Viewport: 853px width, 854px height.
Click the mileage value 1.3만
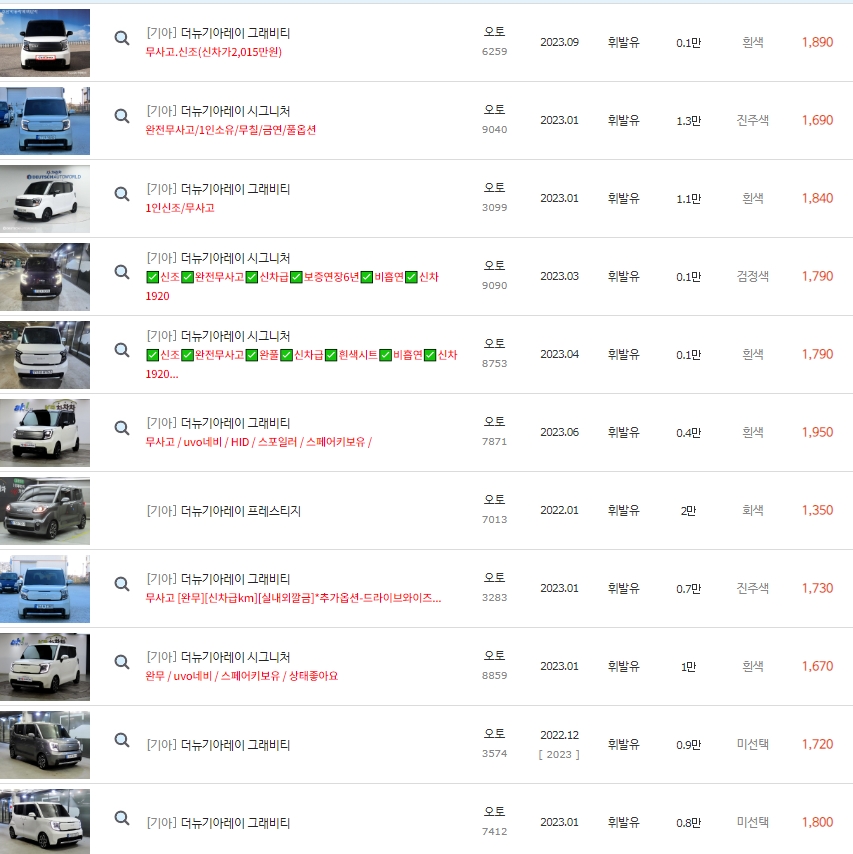pyautogui.click(x=689, y=120)
